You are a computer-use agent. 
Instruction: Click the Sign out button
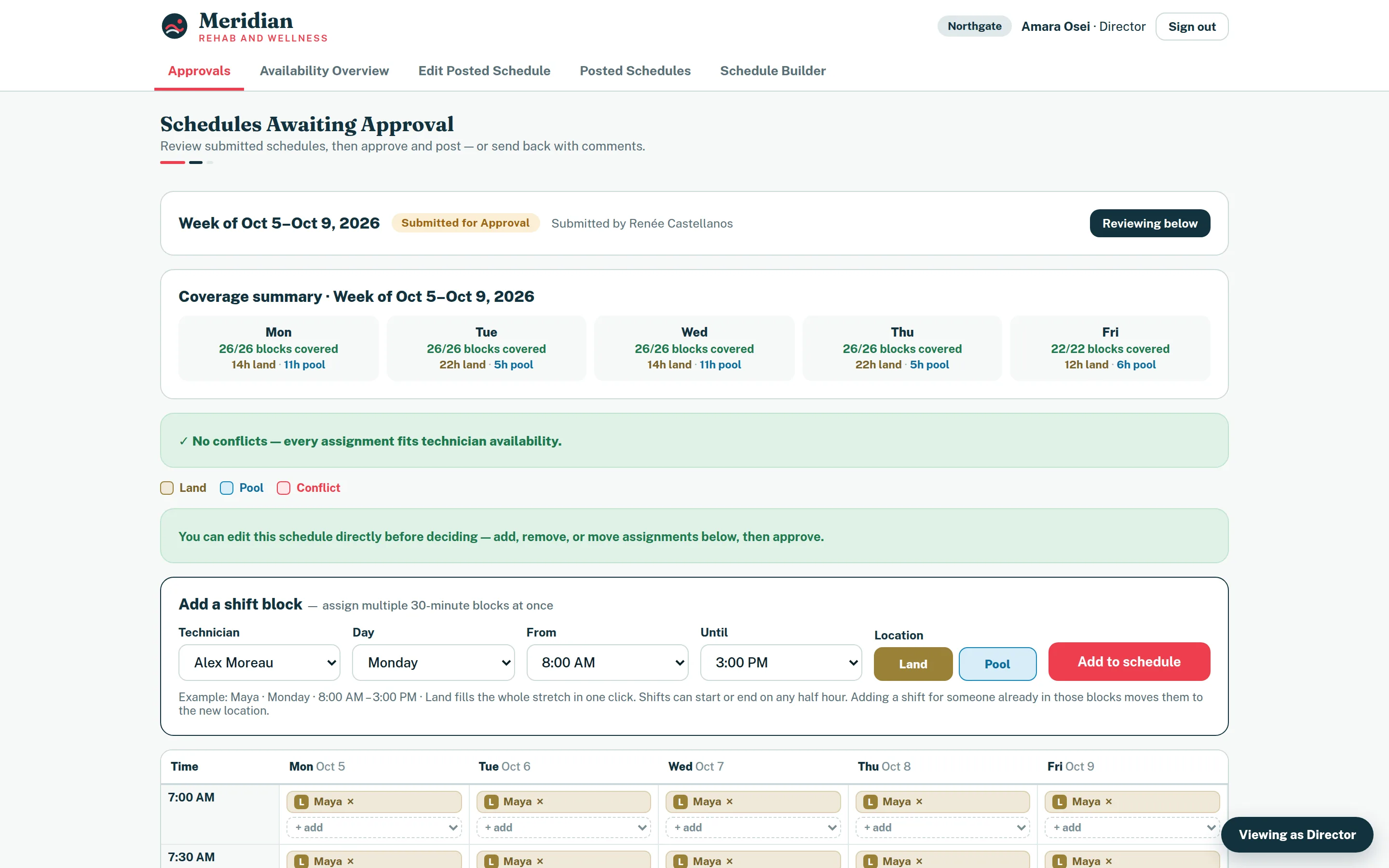coord(1192,27)
